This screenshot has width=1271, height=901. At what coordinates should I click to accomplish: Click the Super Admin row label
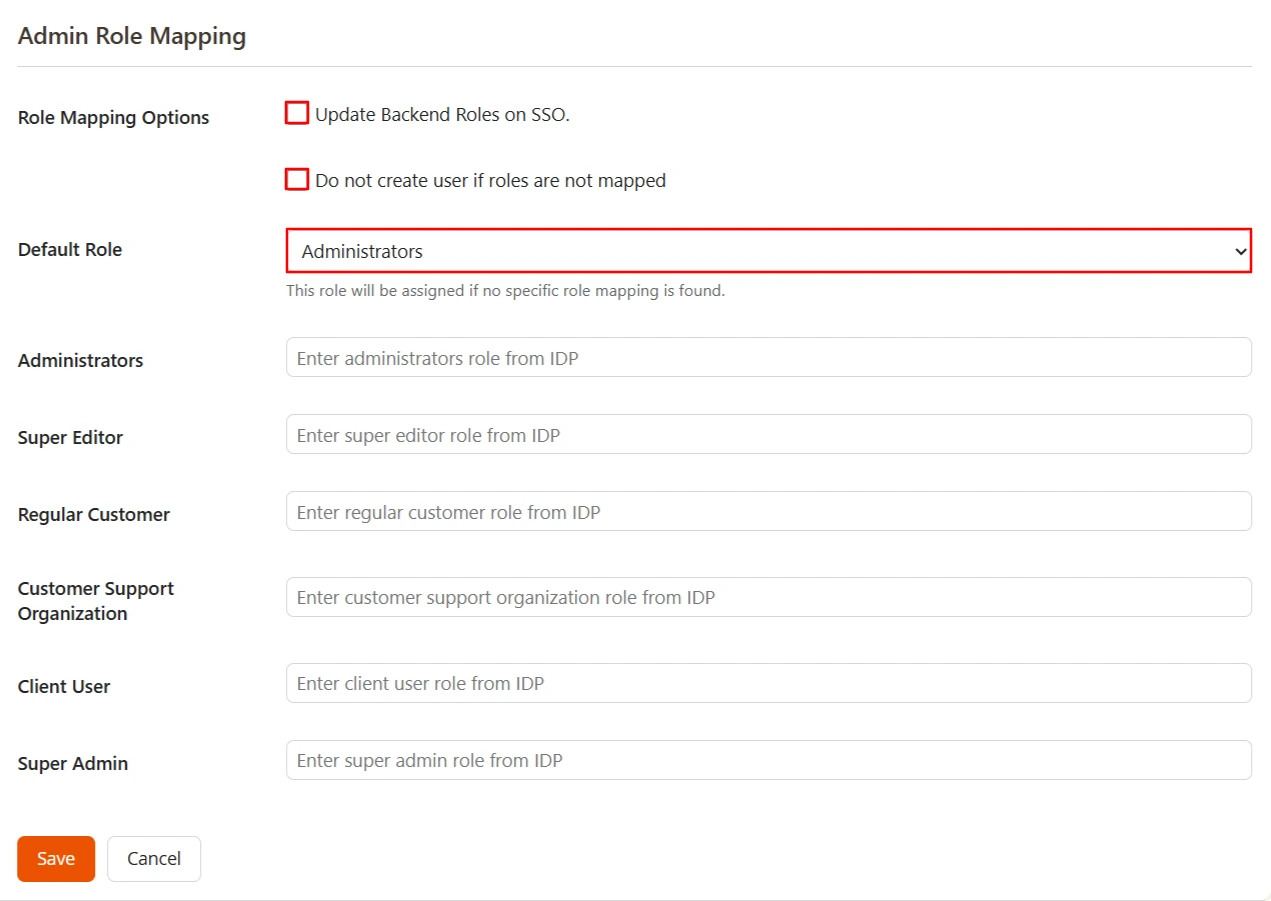tap(73, 763)
